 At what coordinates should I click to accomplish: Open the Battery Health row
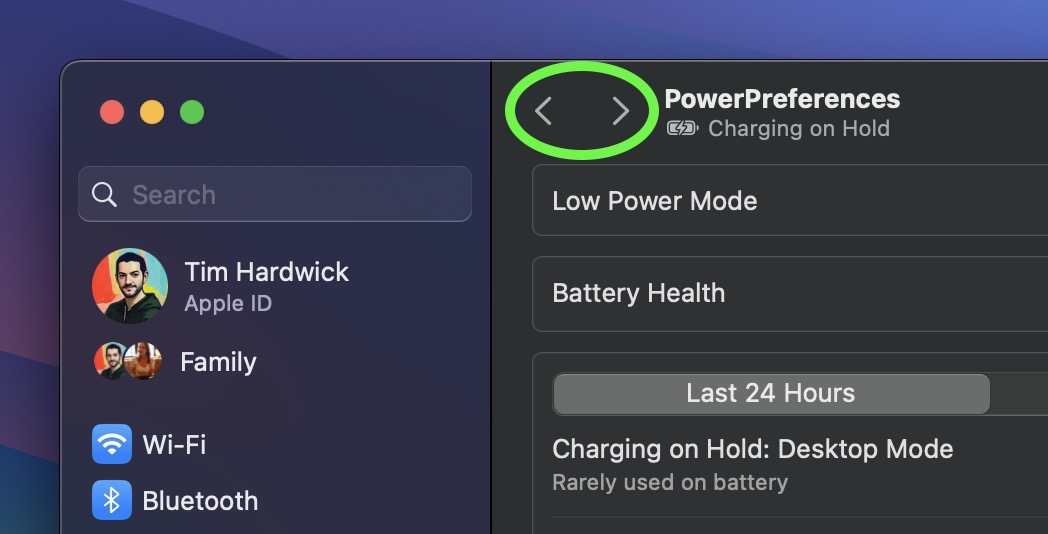(x=790, y=293)
